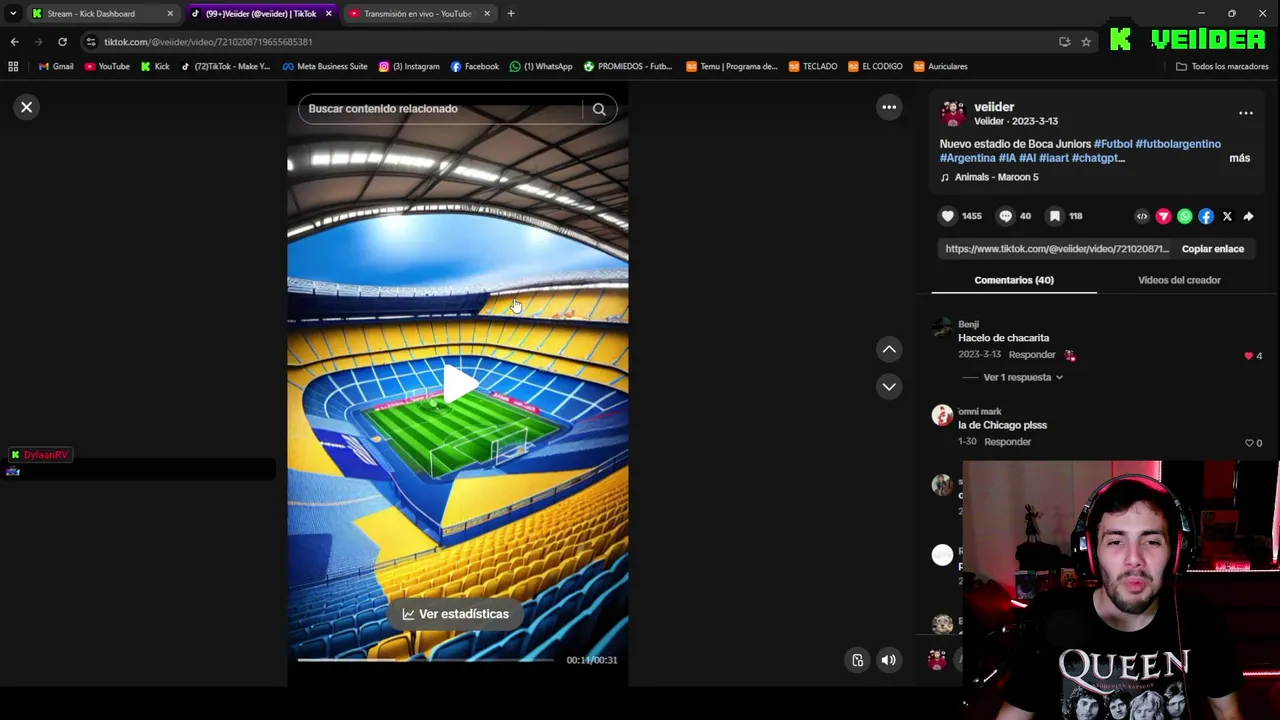Like omni mark's comment with the heart
This screenshot has height=720, width=1280.
(x=1249, y=443)
